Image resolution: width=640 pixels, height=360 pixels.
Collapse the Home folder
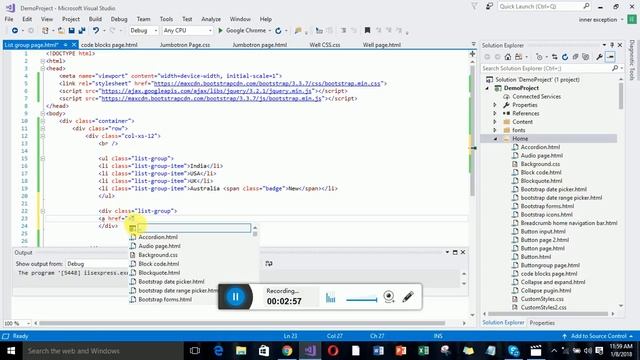tap(495, 139)
